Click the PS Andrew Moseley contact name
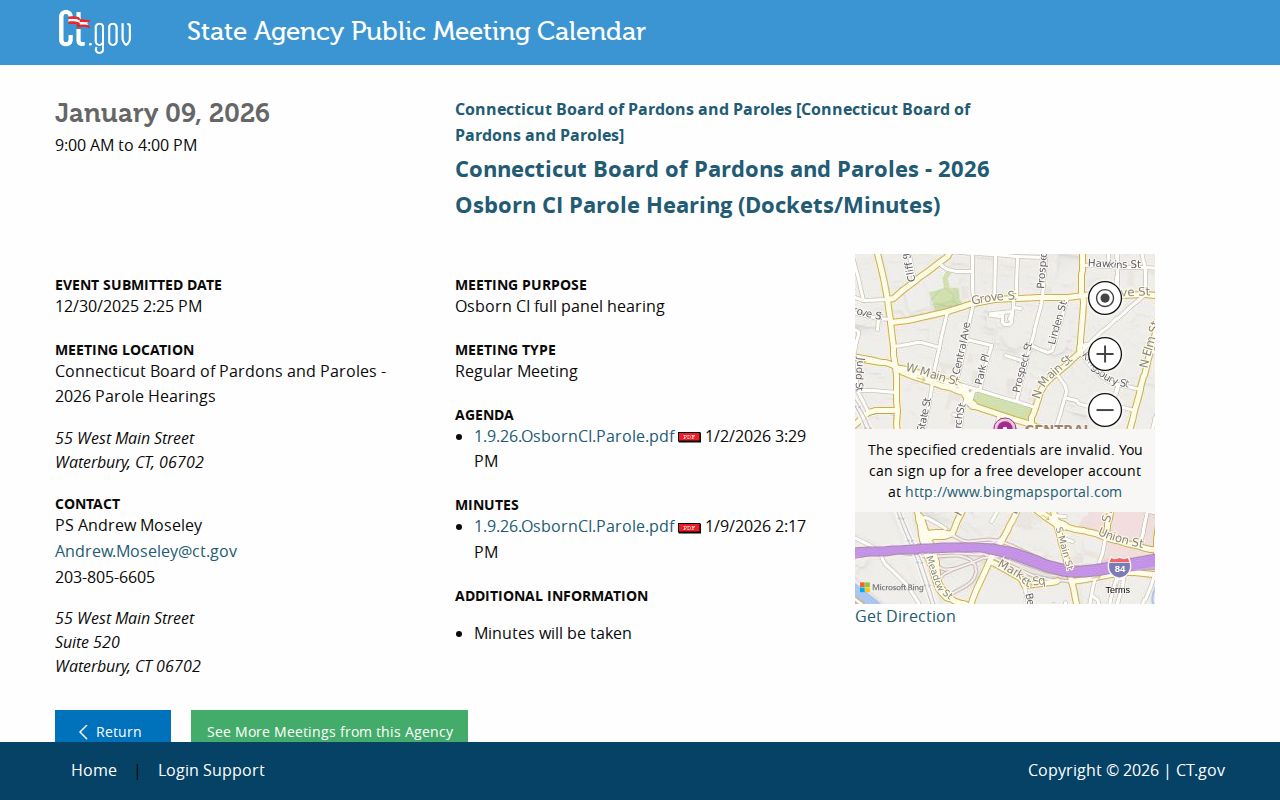This screenshot has width=1280, height=800. [x=129, y=525]
